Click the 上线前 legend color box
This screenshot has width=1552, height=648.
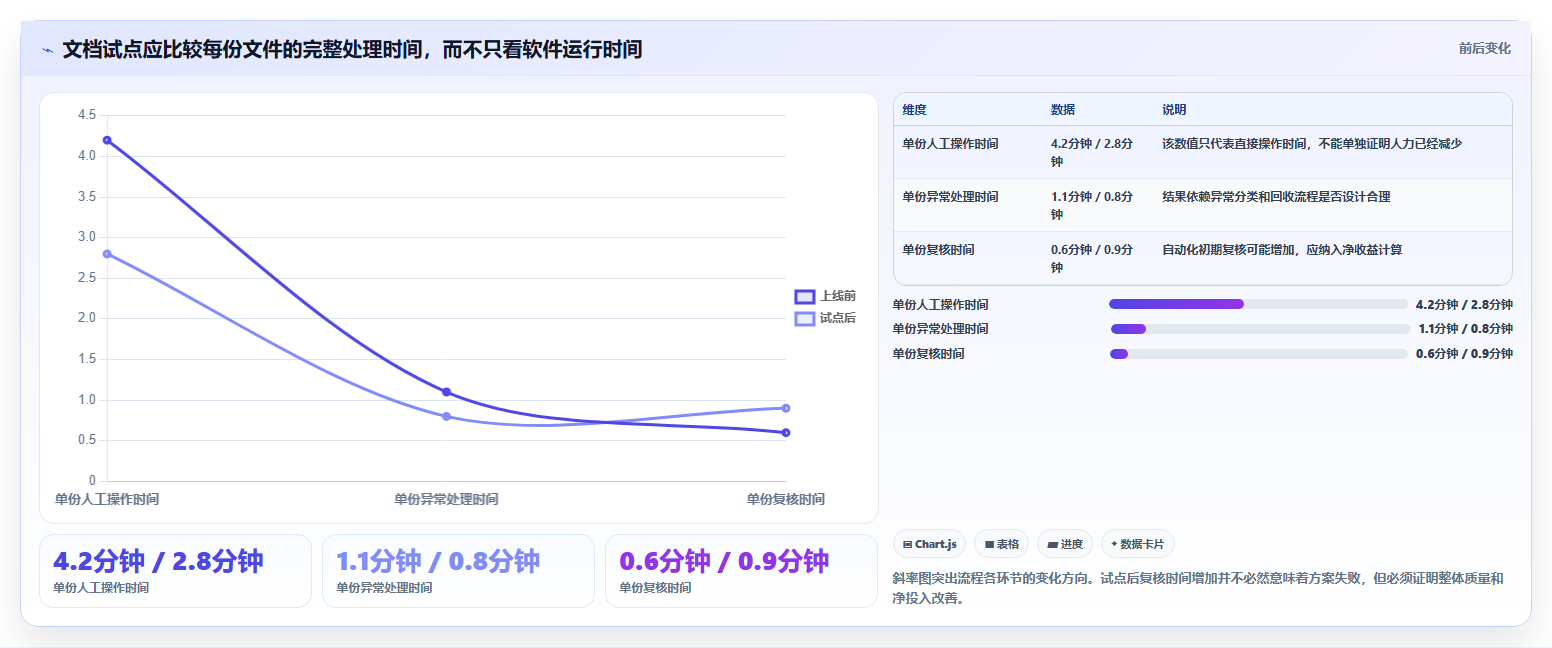[805, 296]
